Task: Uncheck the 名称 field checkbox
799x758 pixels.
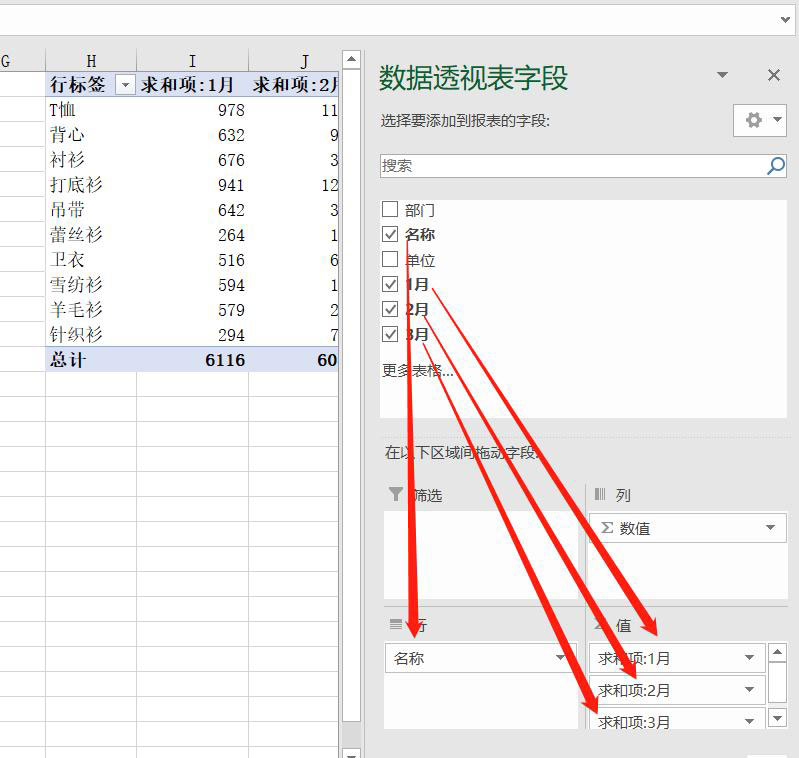Action: point(391,235)
